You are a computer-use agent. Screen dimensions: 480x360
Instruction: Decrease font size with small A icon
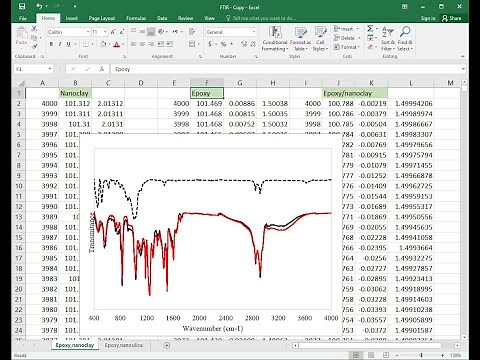coord(122,32)
